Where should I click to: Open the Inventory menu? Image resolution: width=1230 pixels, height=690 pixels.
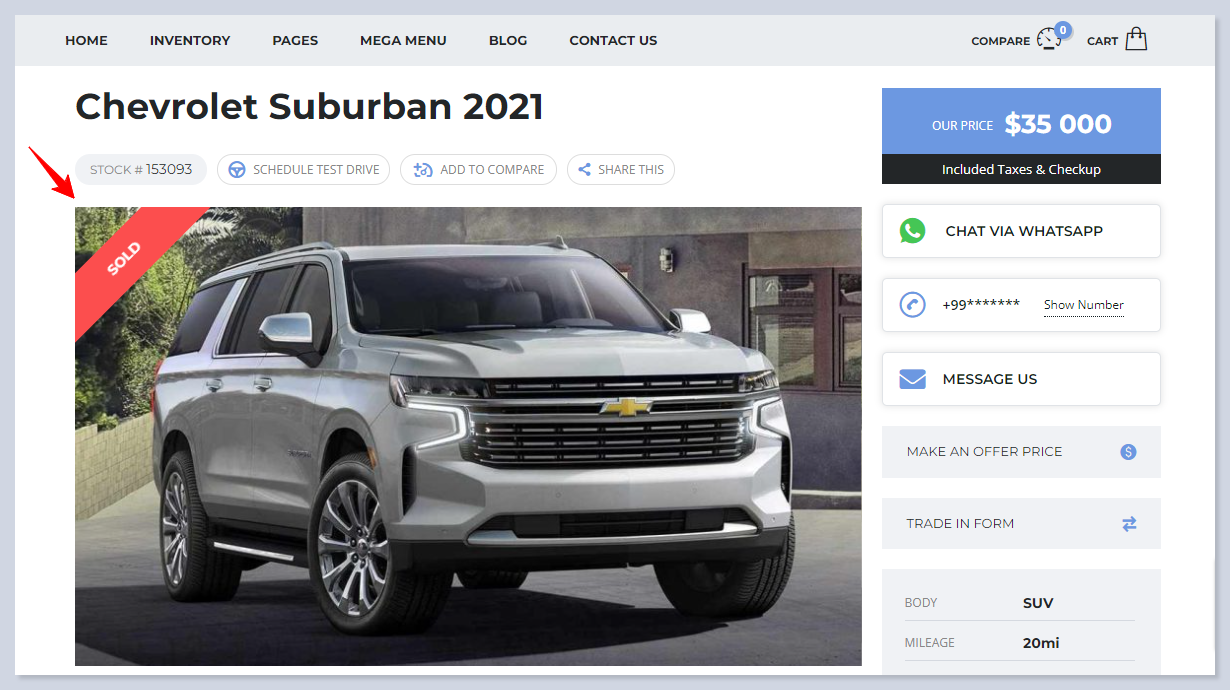pyautogui.click(x=190, y=41)
